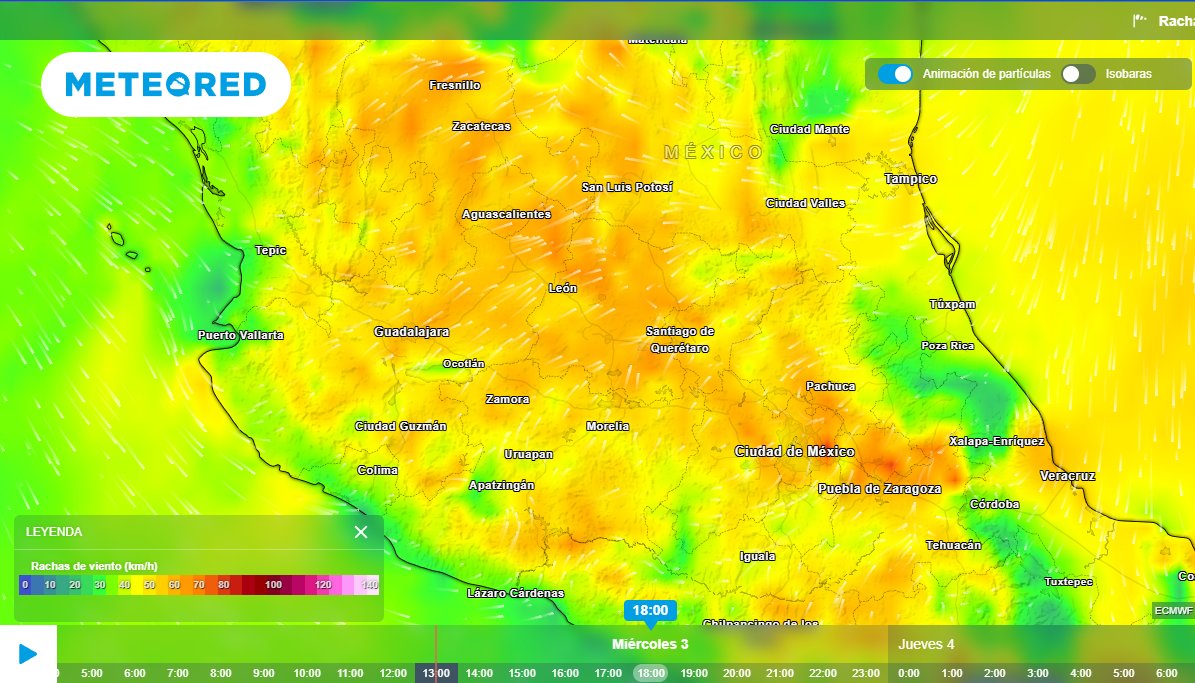
Task: Click the Jueves 4 day tab
Action: (x=926, y=644)
